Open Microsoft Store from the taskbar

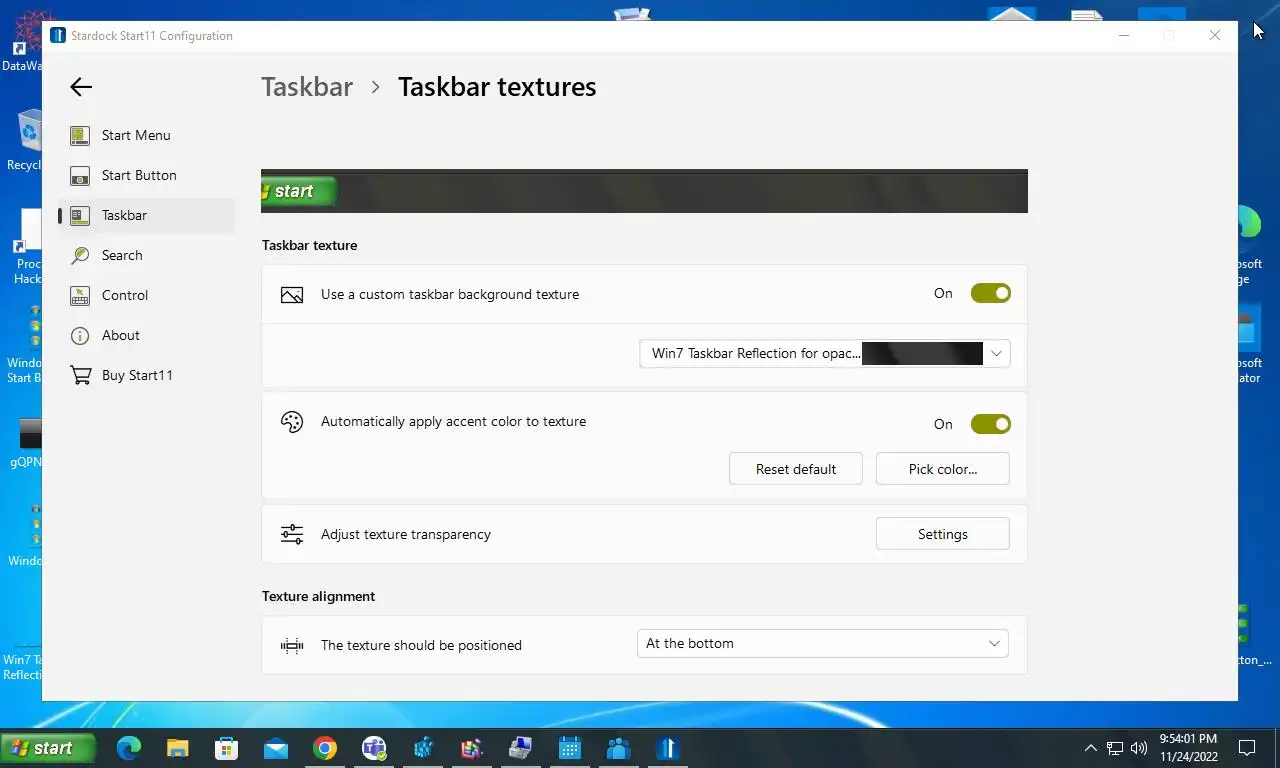(x=226, y=748)
